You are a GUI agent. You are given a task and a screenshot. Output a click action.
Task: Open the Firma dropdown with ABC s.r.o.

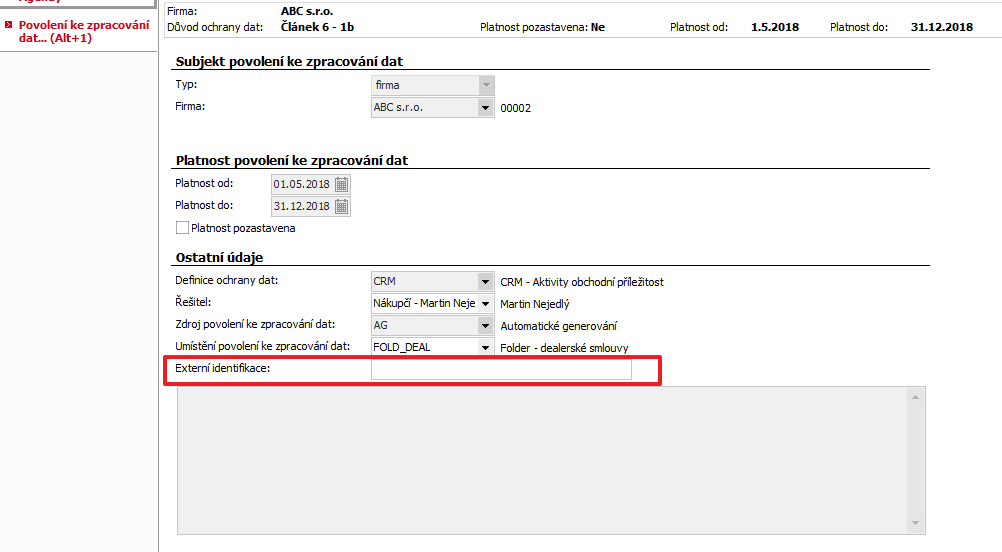click(x=486, y=107)
